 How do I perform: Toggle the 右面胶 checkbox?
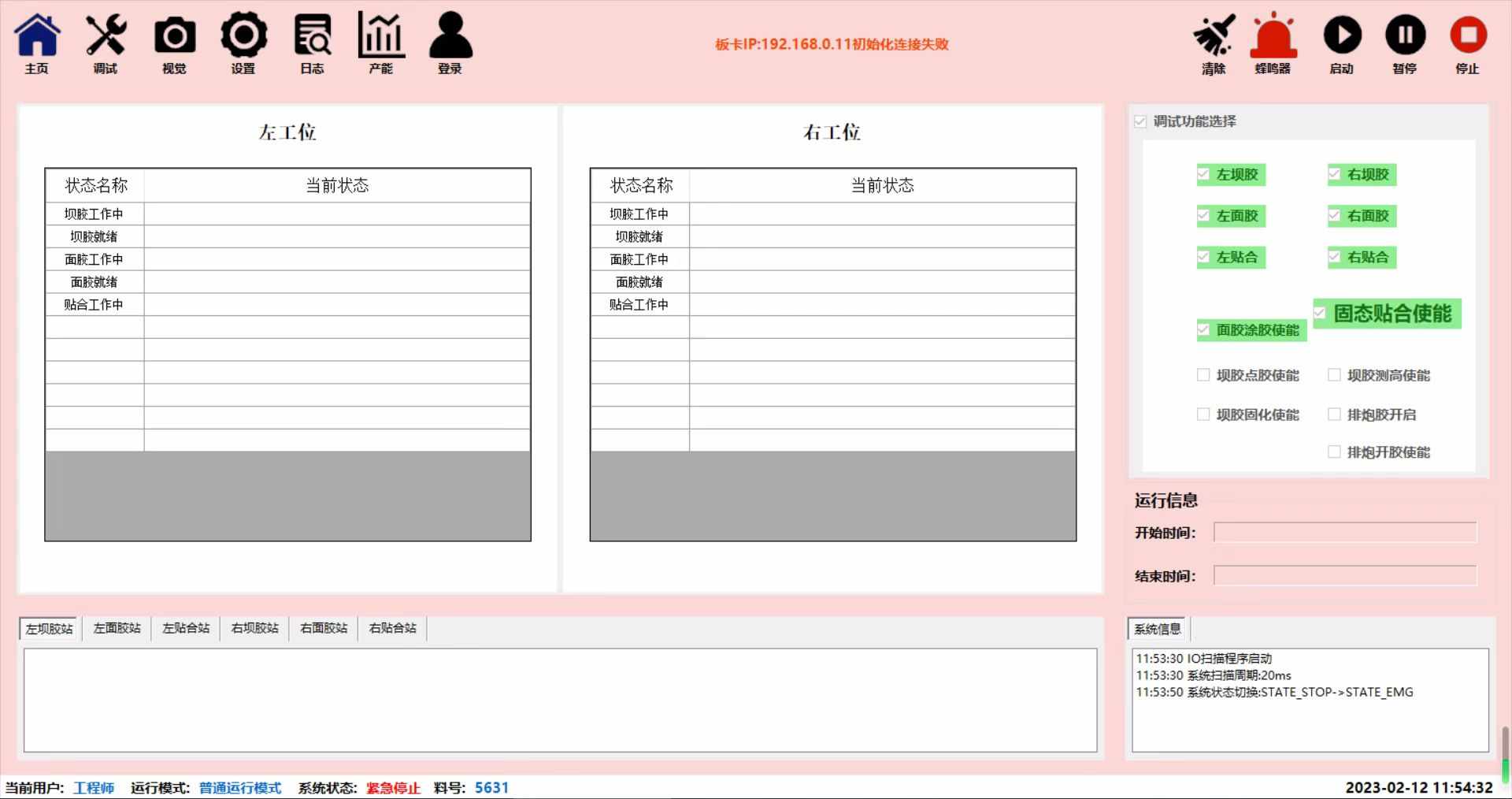pos(1334,215)
